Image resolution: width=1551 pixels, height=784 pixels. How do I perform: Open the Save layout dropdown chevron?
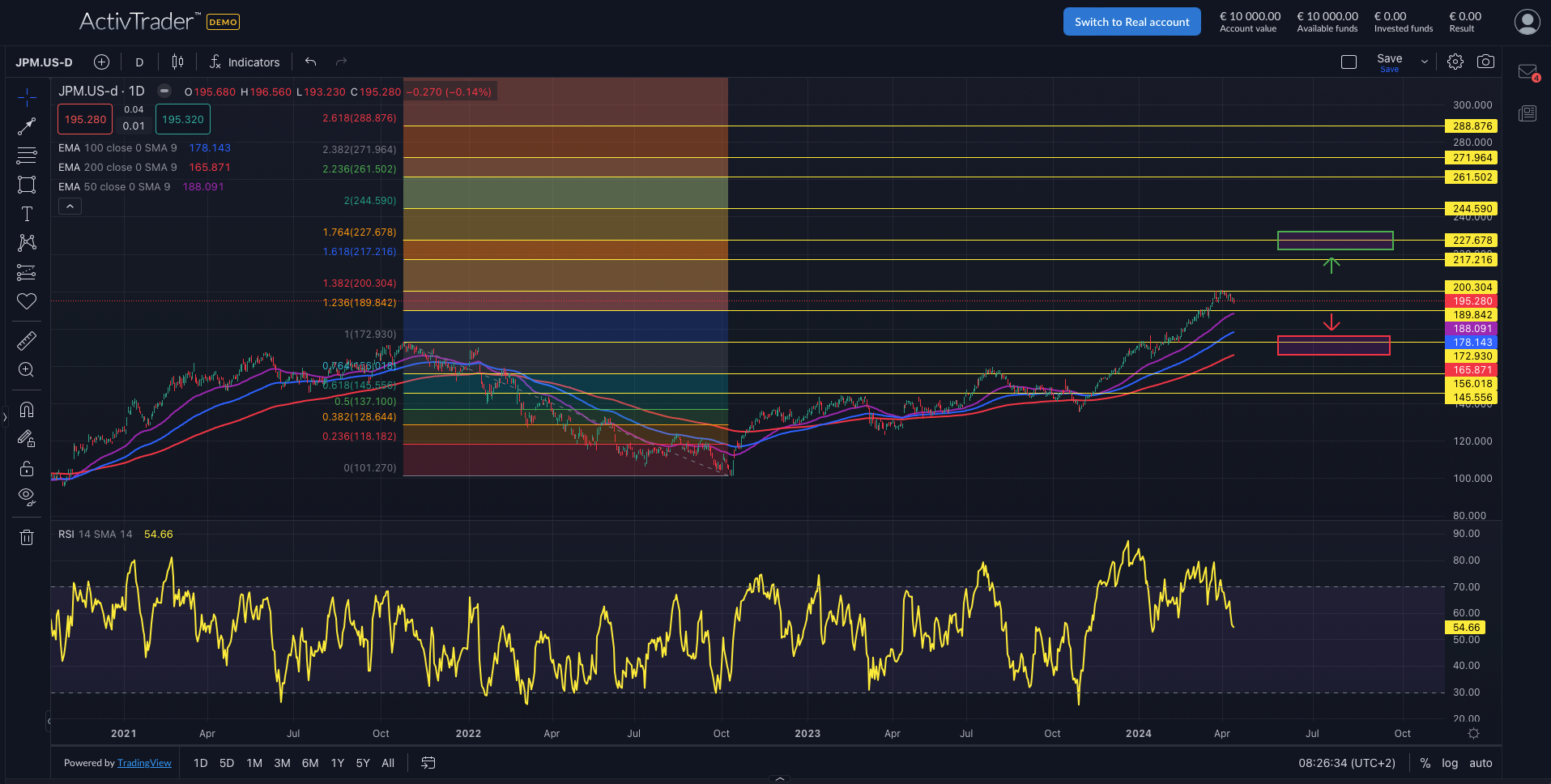(x=1423, y=61)
